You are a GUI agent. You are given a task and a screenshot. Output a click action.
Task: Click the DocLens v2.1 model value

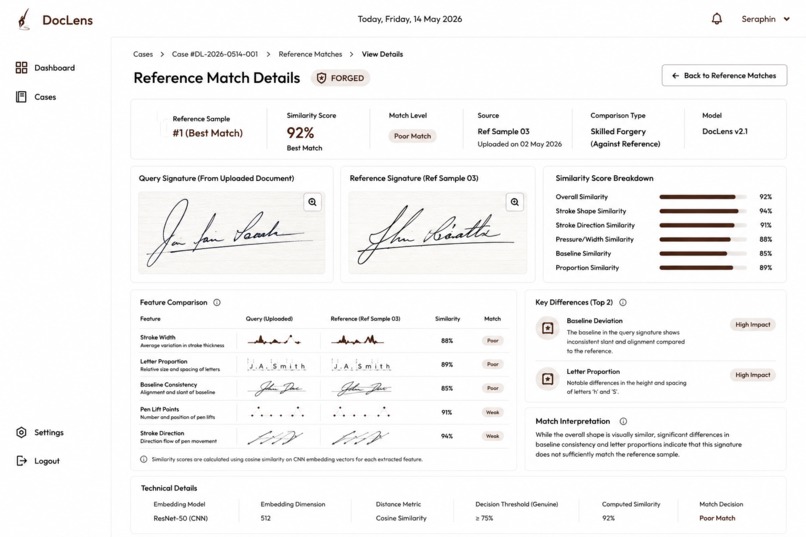pyautogui.click(x=725, y=132)
